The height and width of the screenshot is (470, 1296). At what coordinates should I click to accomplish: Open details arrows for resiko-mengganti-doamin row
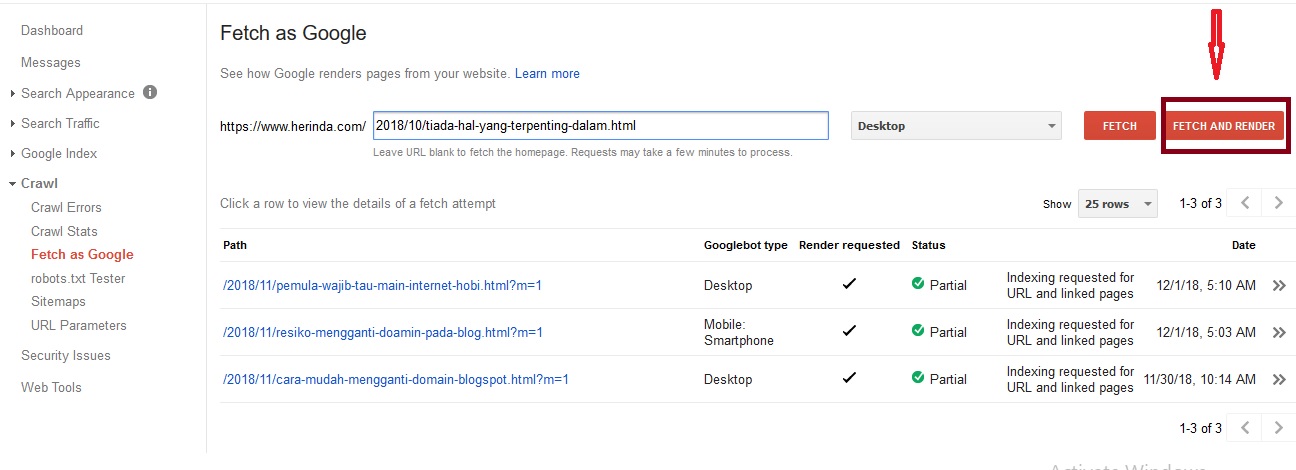click(1278, 332)
